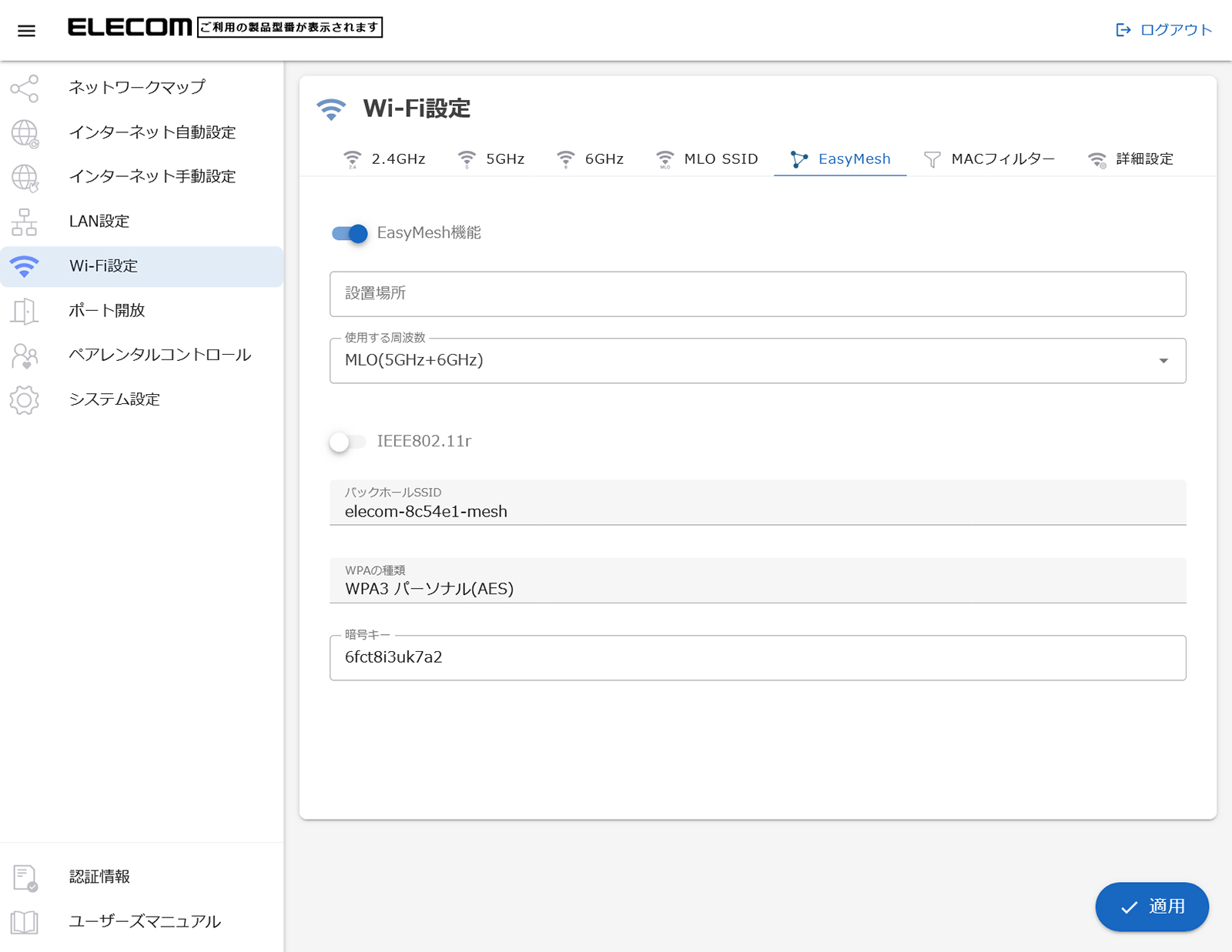Open the hamburger menu icon

[26, 31]
